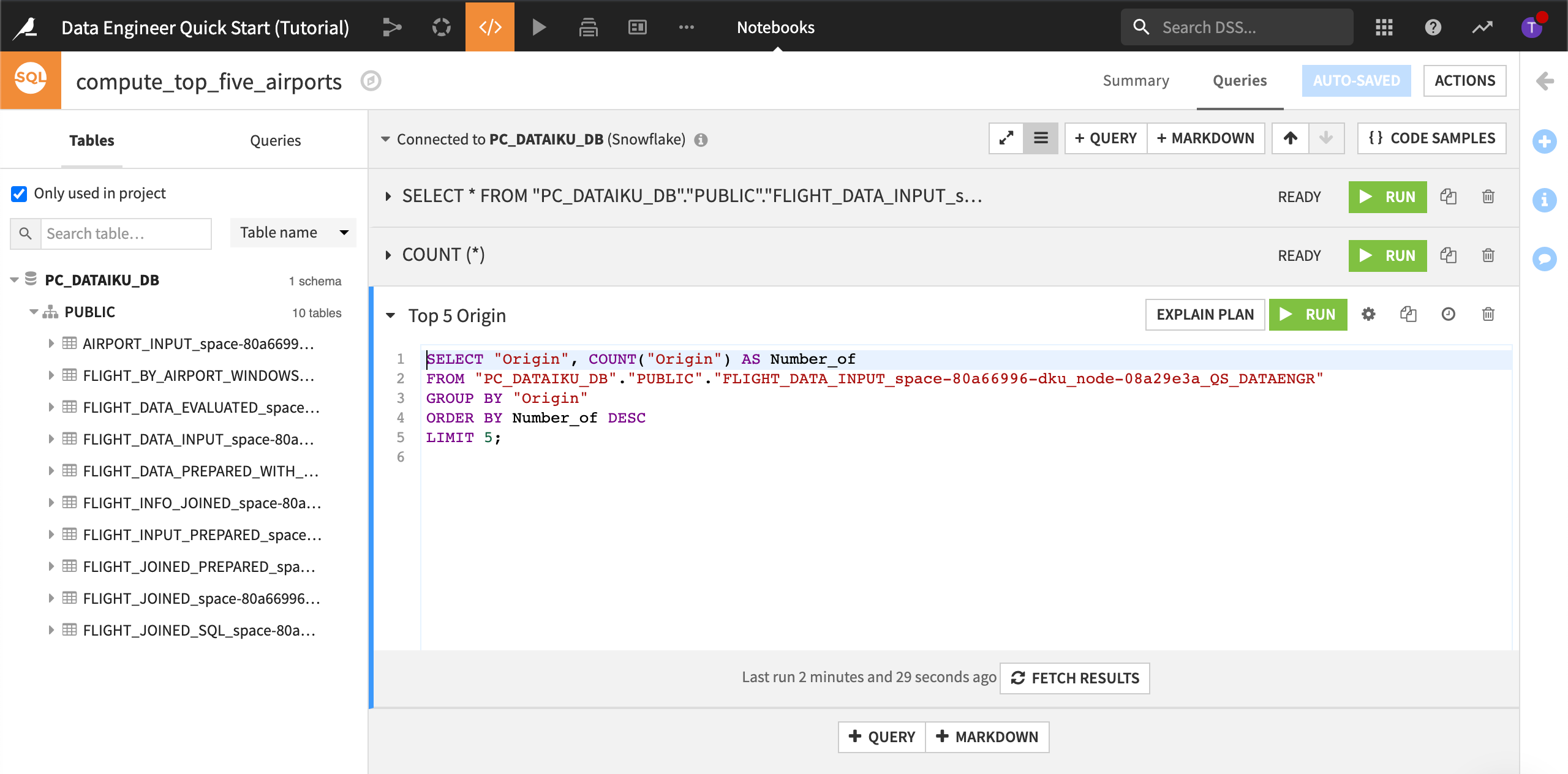Click the blue plus icon in right sidebar
Screen dimensions: 1568x774
coord(1545,142)
